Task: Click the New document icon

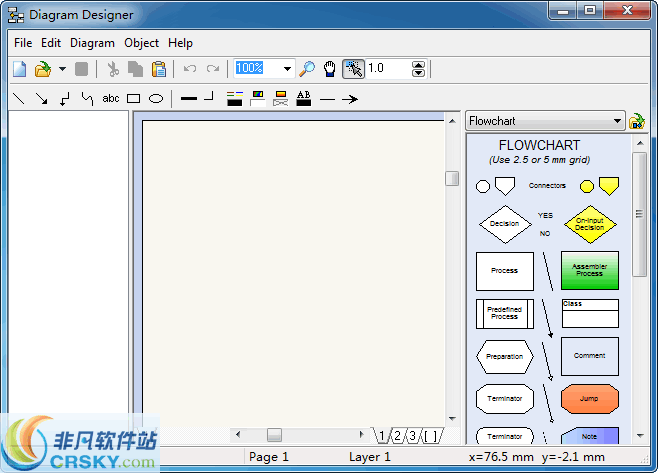Action: [20, 69]
